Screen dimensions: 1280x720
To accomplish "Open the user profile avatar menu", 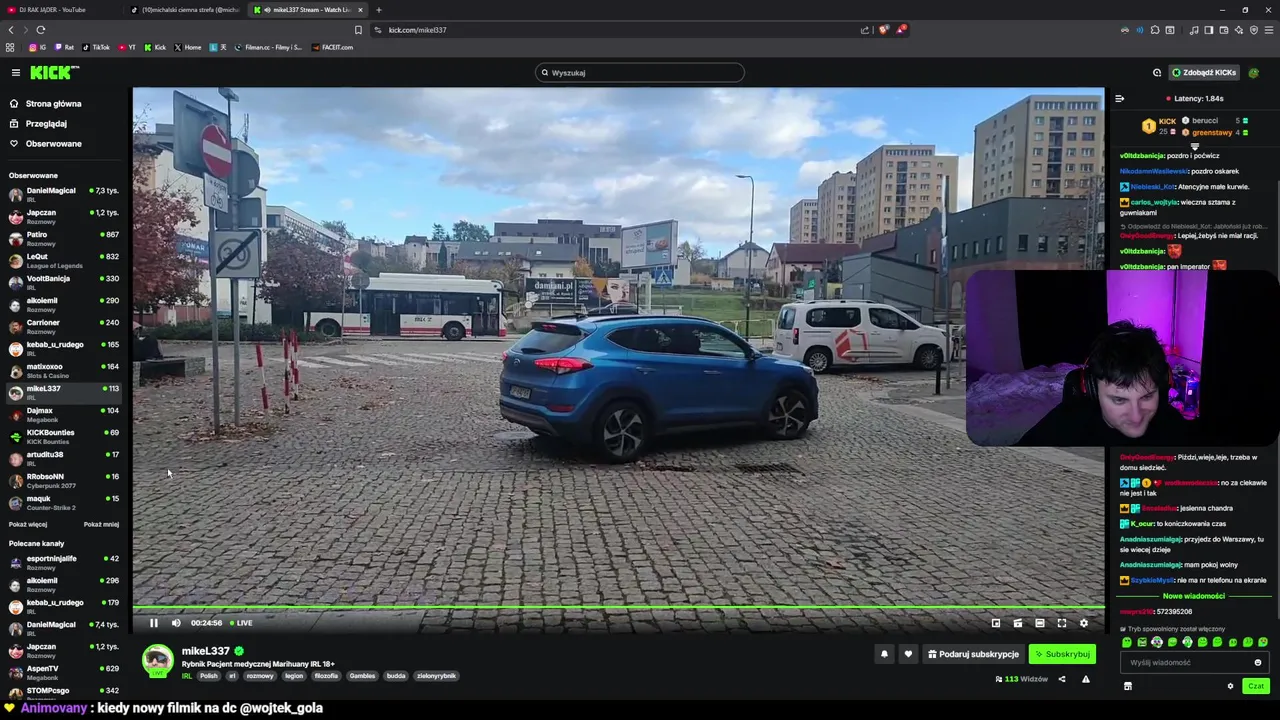I will [1254, 72].
